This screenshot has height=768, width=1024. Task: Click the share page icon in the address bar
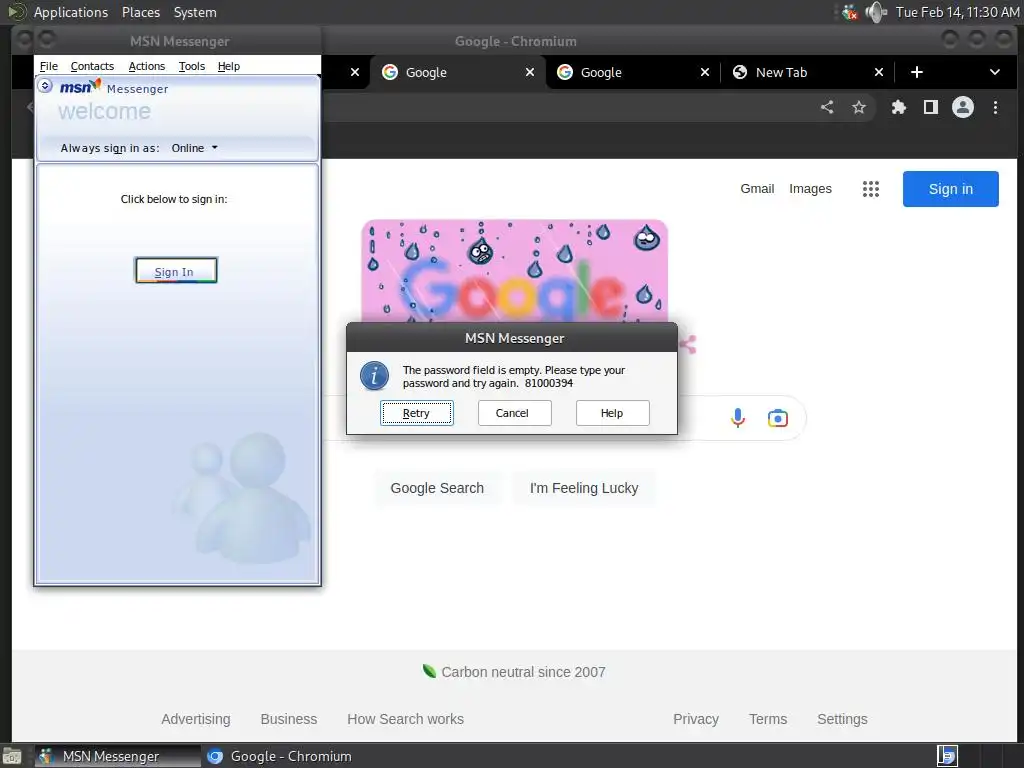coord(827,107)
